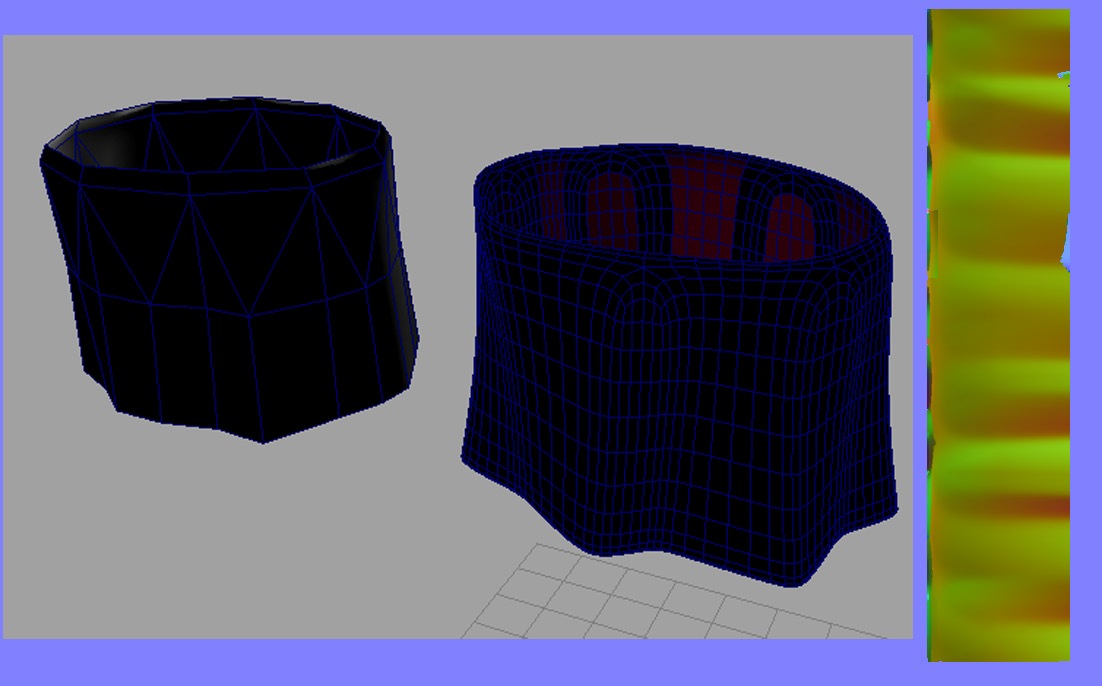The width and height of the screenshot is (1102, 686).
Task: Click the green-orange normal map texture strip
Action: 999,335
